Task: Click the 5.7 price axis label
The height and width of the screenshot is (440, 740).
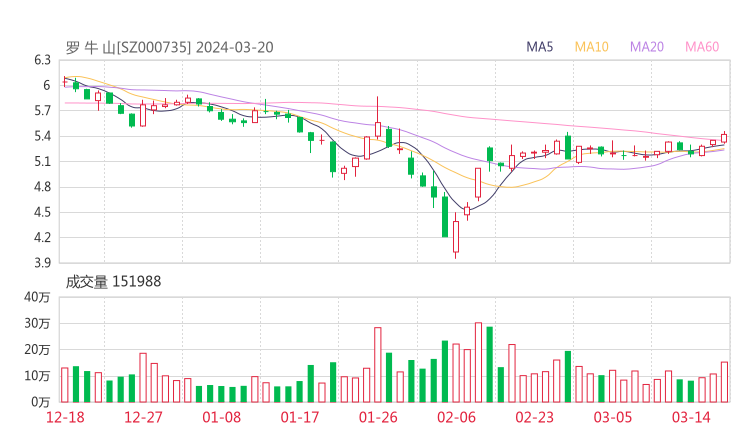Action: click(x=42, y=111)
